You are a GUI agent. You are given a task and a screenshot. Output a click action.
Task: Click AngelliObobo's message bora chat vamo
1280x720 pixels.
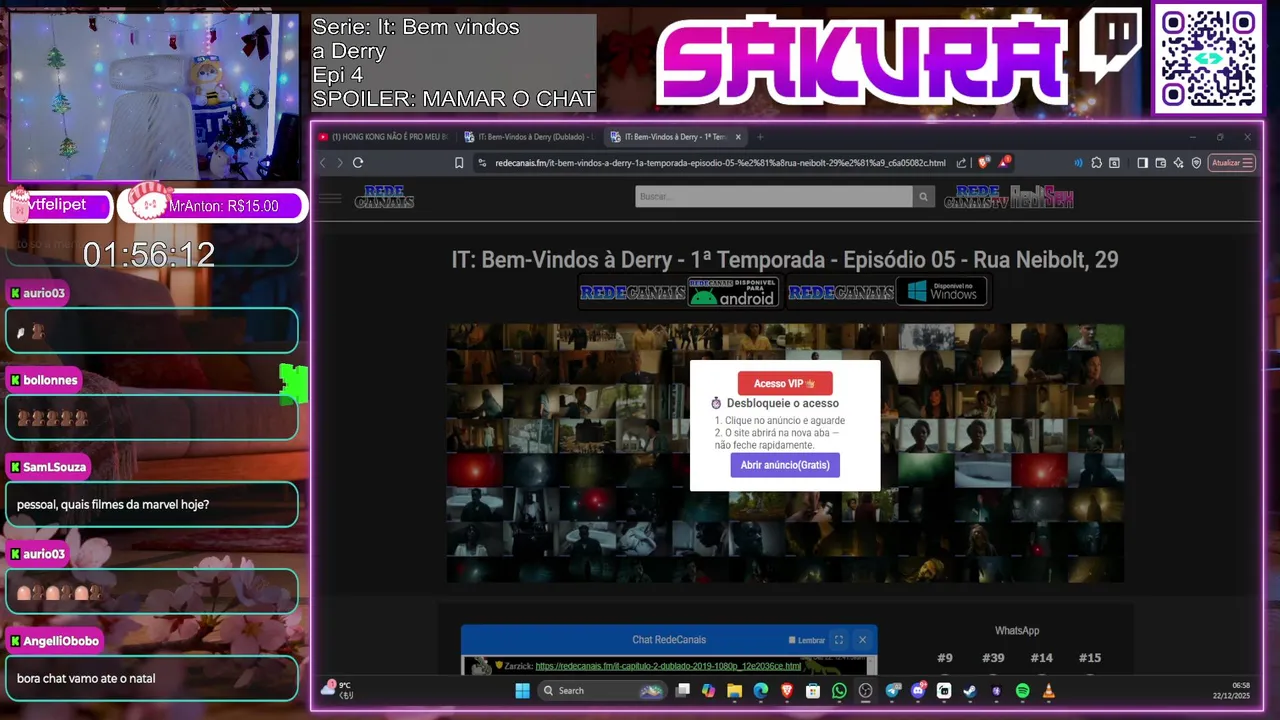86,679
